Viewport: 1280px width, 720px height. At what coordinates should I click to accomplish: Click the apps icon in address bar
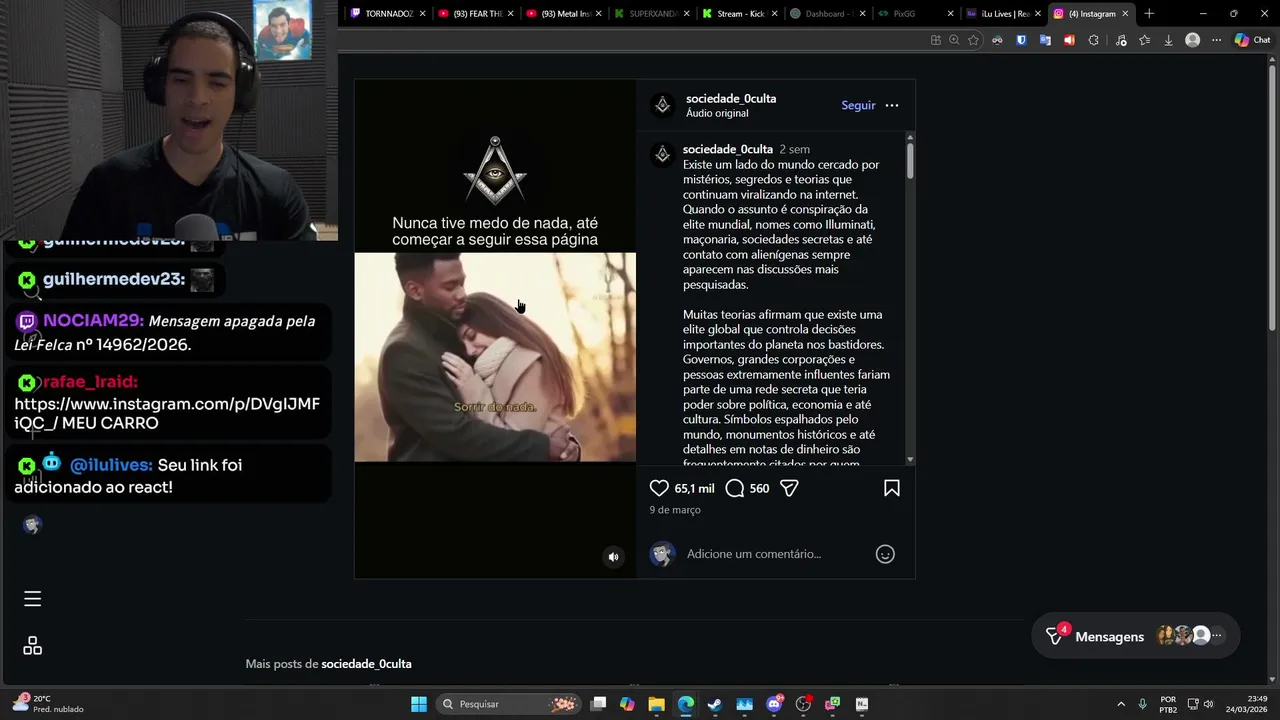click(935, 40)
